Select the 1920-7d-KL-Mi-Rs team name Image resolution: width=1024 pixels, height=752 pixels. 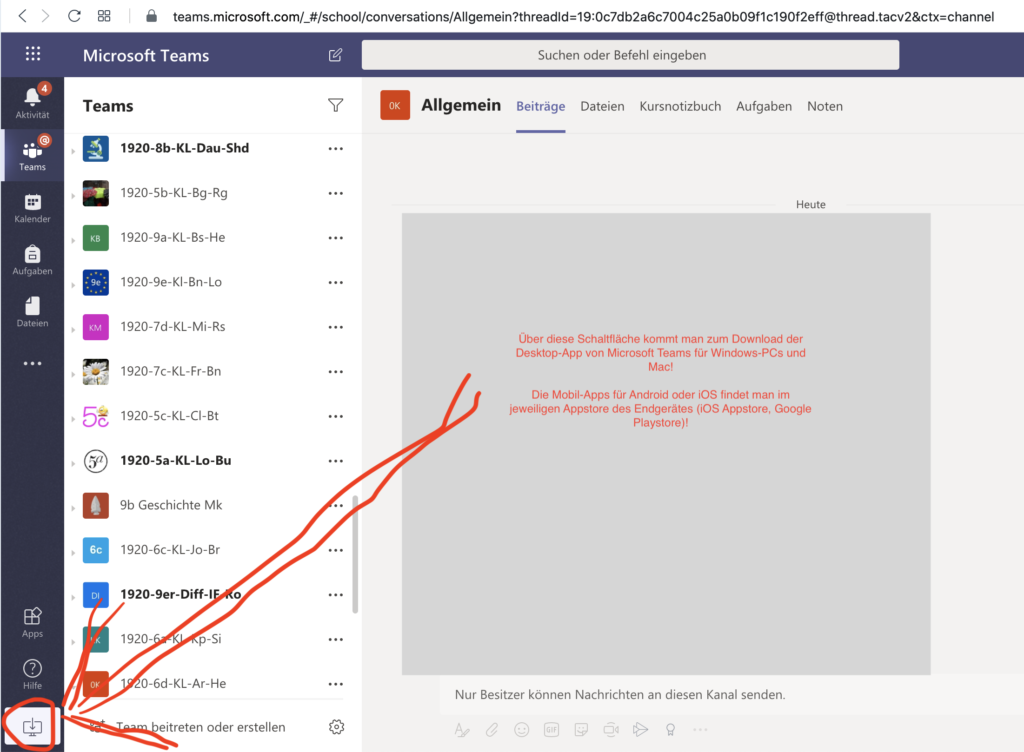click(172, 326)
